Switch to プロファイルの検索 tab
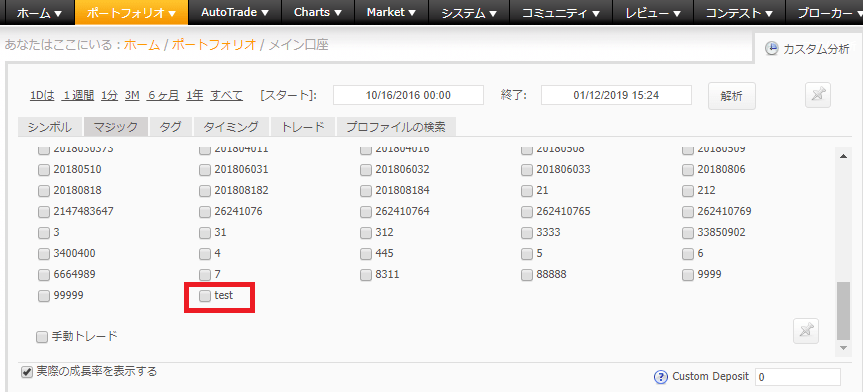Screen dimensions: 863x392 click(x=396, y=127)
